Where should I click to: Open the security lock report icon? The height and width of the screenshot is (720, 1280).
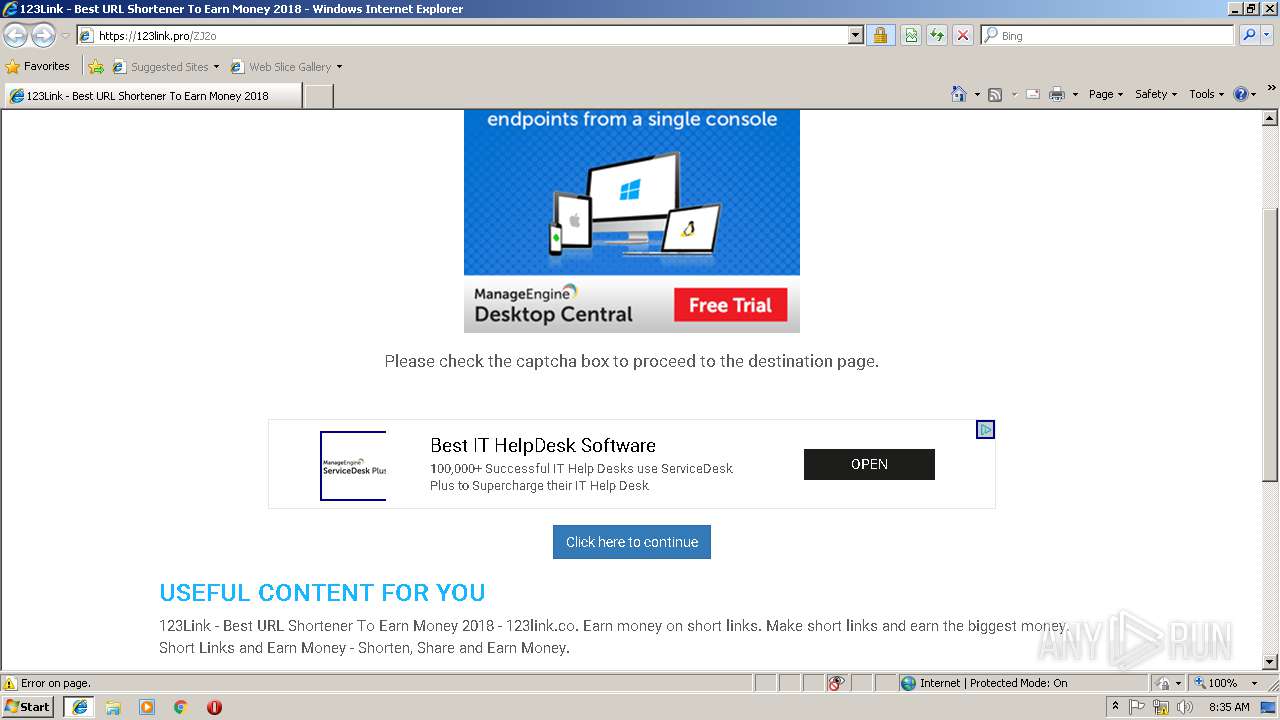pyautogui.click(x=880, y=35)
